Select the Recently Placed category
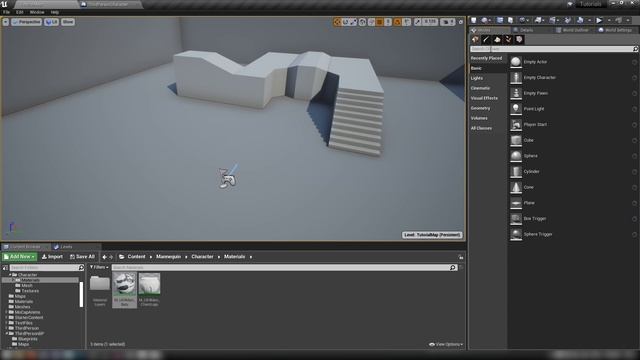The height and width of the screenshot is (360, 640). [x=487, y=58]
